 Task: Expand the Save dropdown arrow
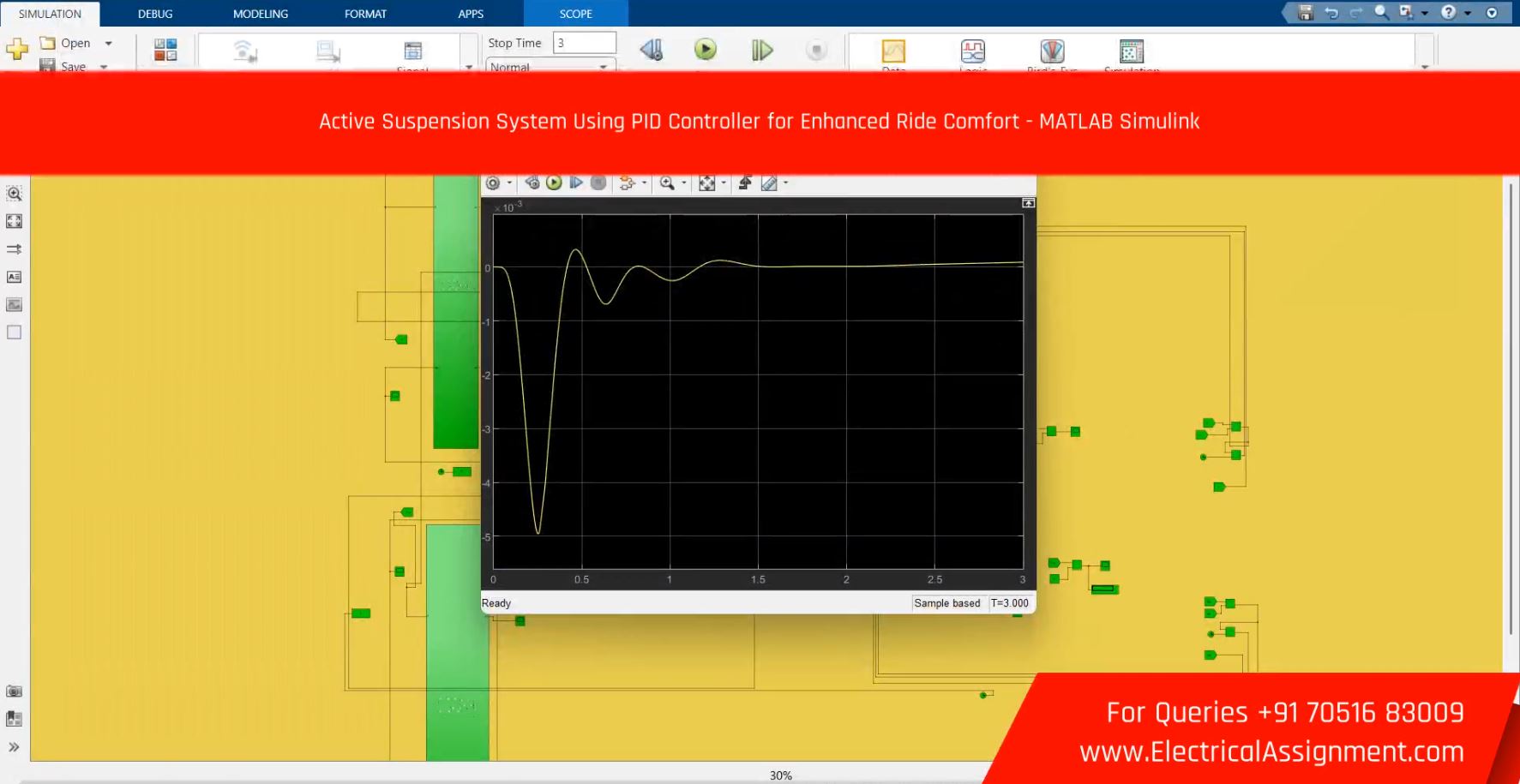click(104, 67)
